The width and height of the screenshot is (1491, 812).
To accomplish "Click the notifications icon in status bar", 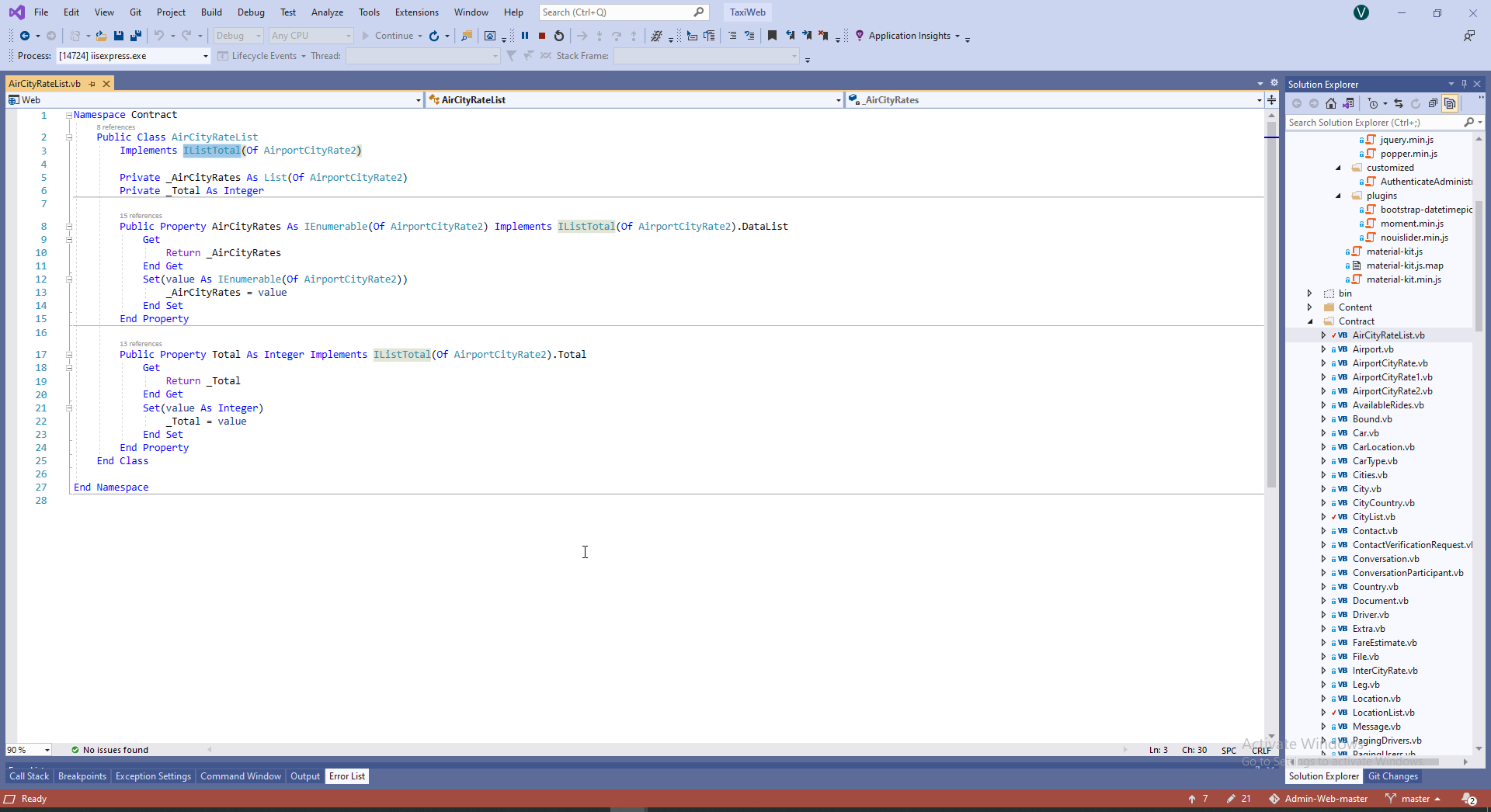I will tap(1468, 799).
